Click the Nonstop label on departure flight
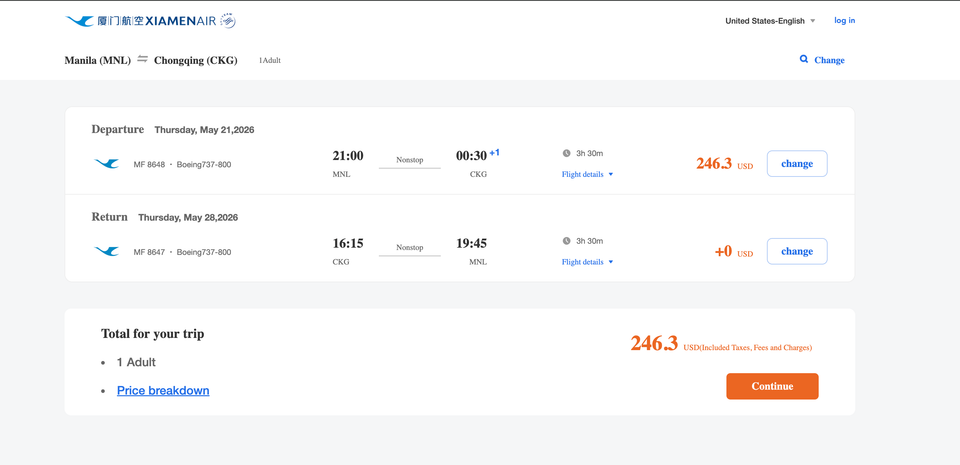The width and height of the screenshot is (960, 465). click(410, 160)
